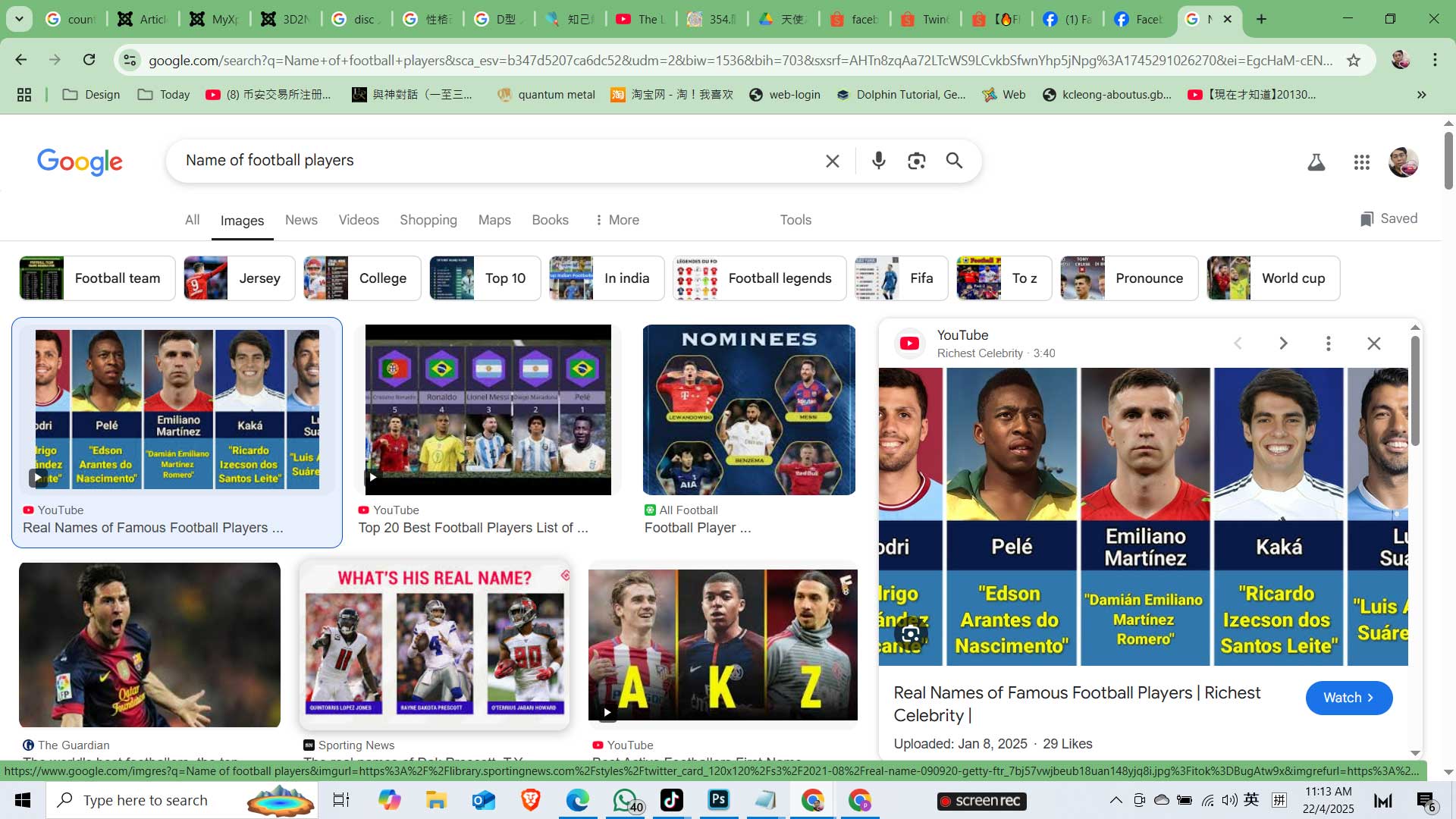The height and width of the screenshot is (819, 1456).
Task: Reload the current page
Action: tap(89, 60)
